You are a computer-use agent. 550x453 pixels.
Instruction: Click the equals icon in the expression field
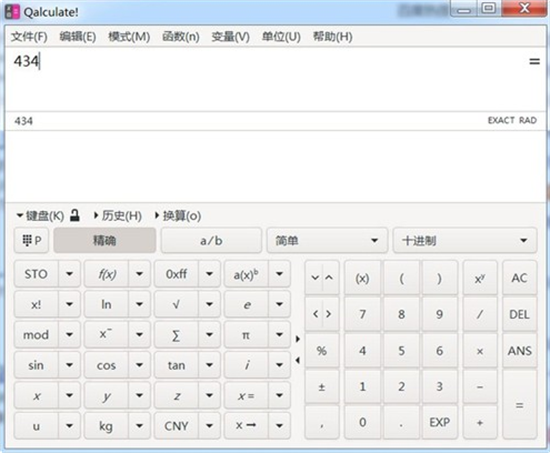(534, 62)
